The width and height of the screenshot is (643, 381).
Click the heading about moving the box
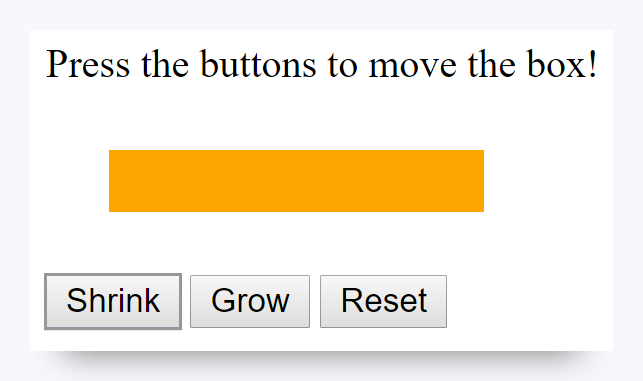322,64
